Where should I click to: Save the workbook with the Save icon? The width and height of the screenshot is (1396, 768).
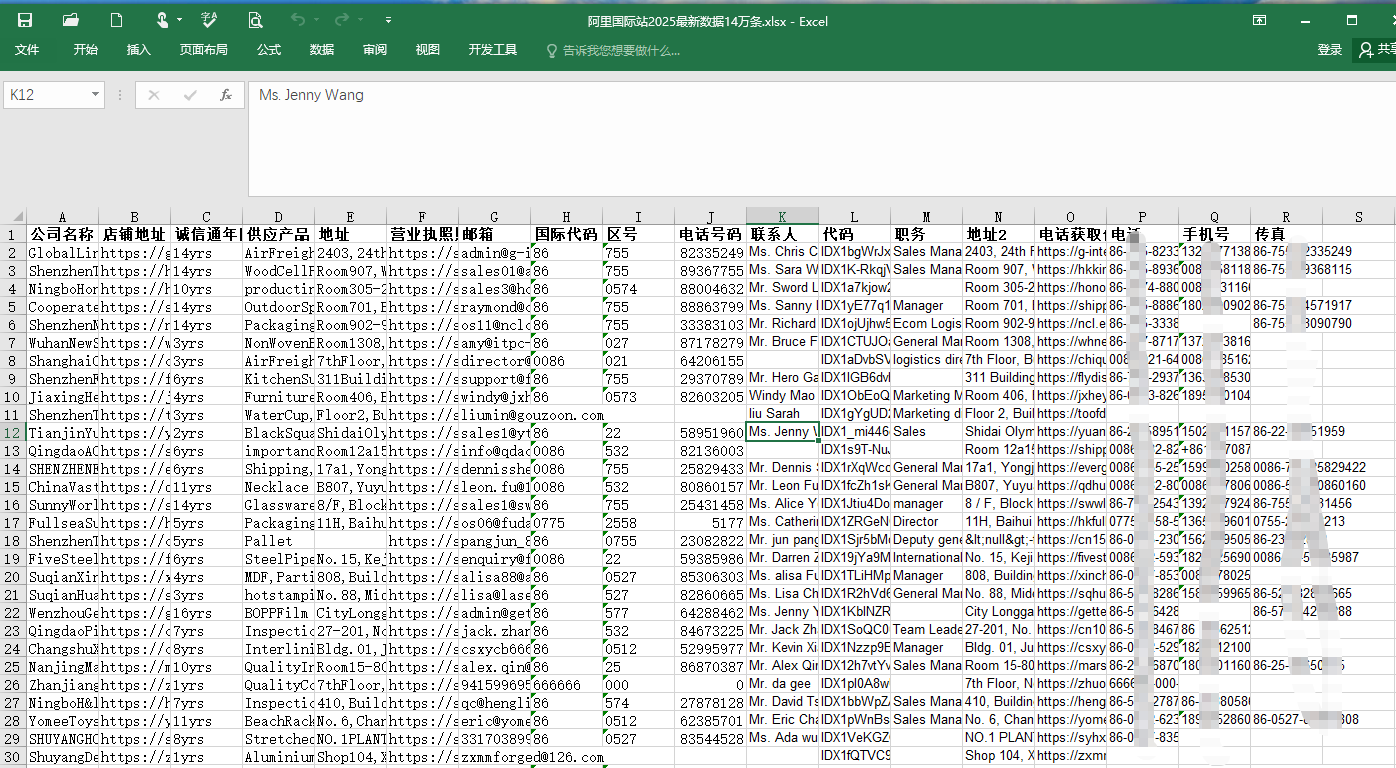coord(25,20)
